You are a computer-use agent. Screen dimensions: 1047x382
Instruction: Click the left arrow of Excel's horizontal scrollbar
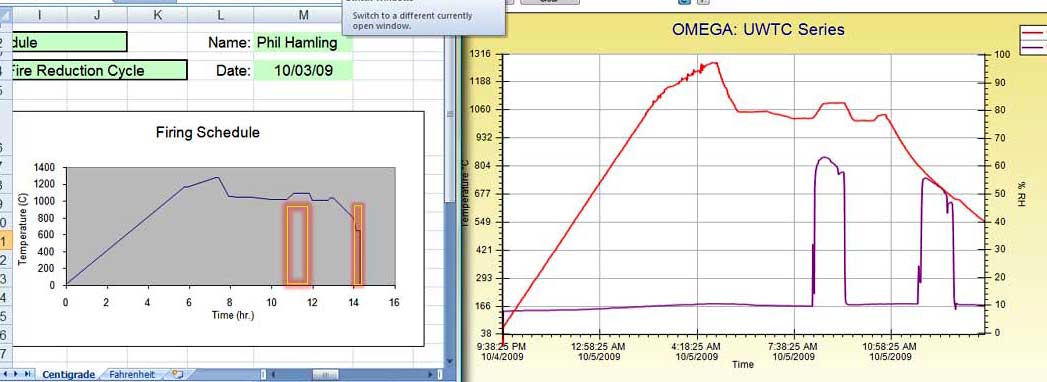(272, 375)
